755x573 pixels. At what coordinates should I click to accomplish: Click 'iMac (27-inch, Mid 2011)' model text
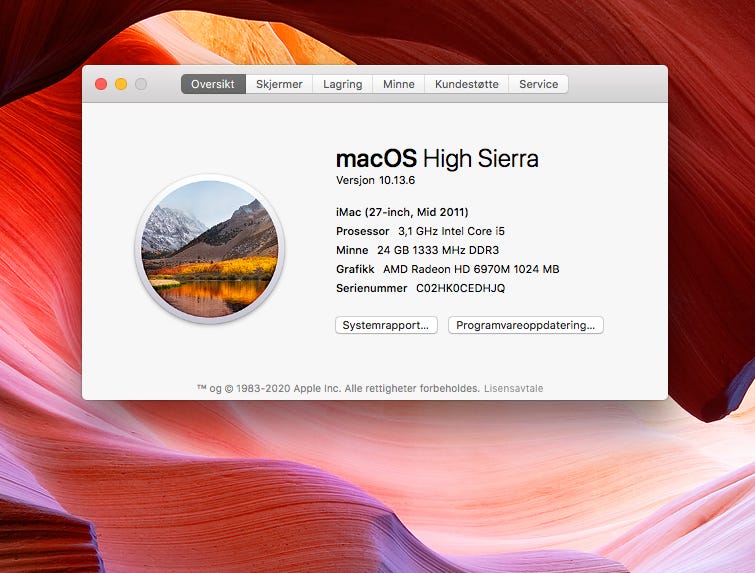pos(402,212)
